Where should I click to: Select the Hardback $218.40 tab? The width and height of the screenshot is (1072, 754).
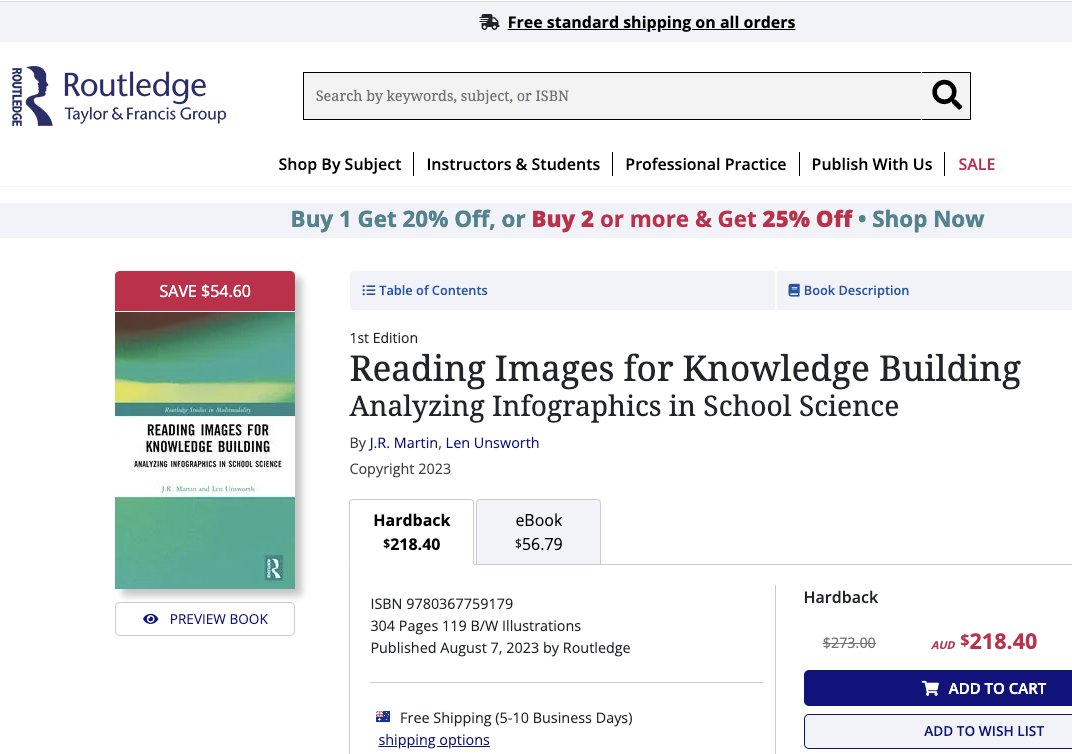pos(412,532)
